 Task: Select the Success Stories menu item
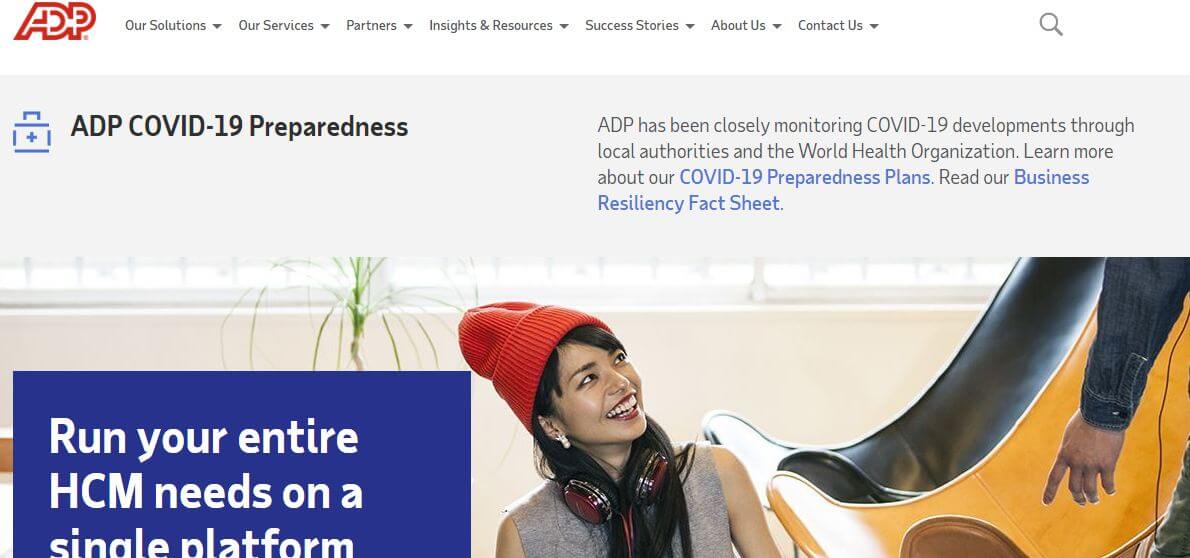[x=631, y=25]
